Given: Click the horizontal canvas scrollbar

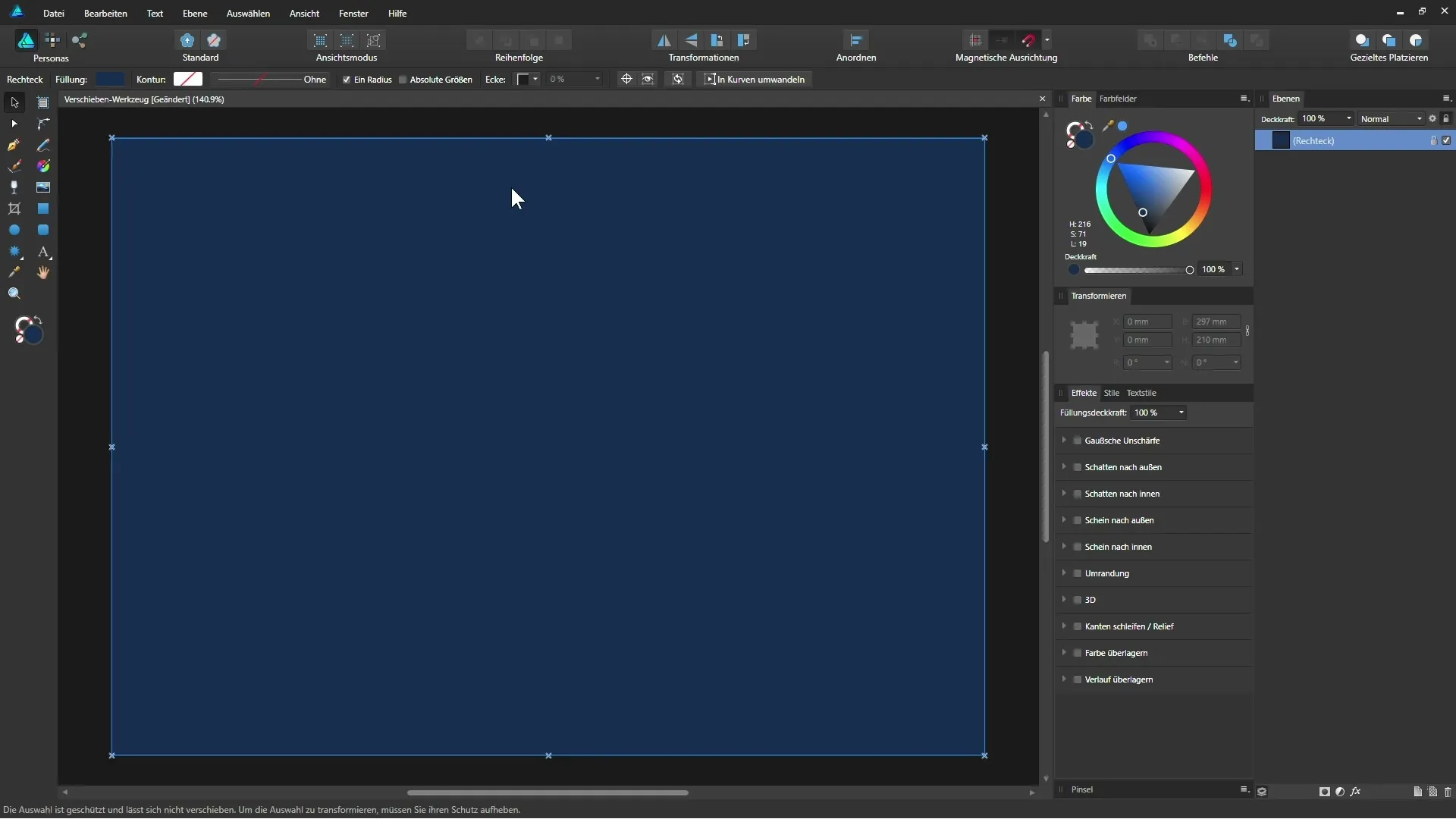Looking at the screenshot, I should (x=548, y=793).
